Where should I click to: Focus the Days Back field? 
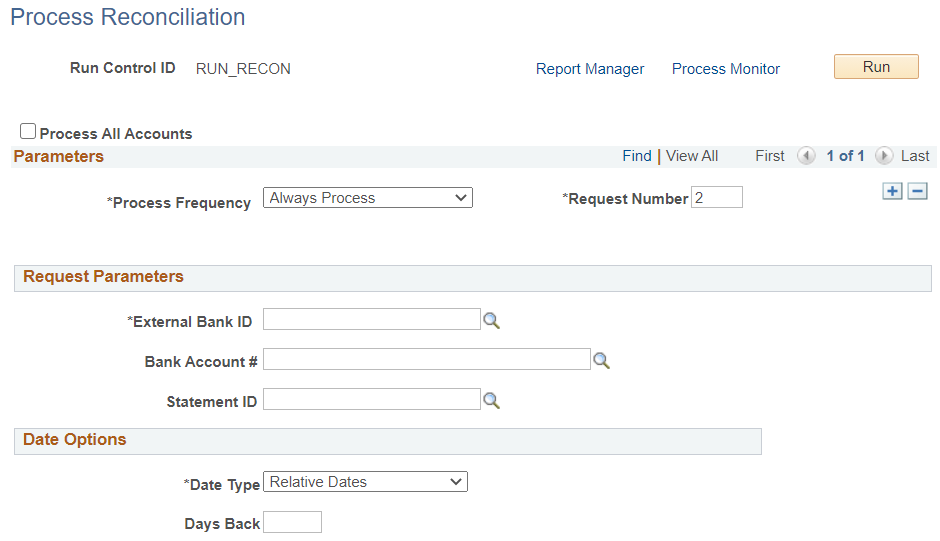tap(293, 522)
